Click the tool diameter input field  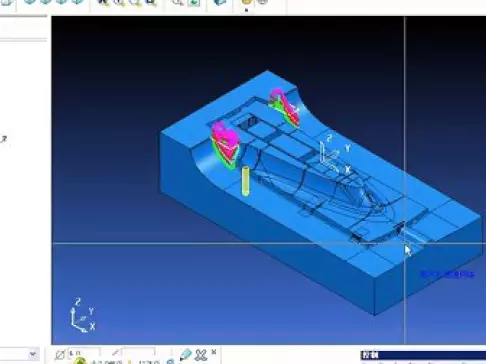(x=84, y=352)
